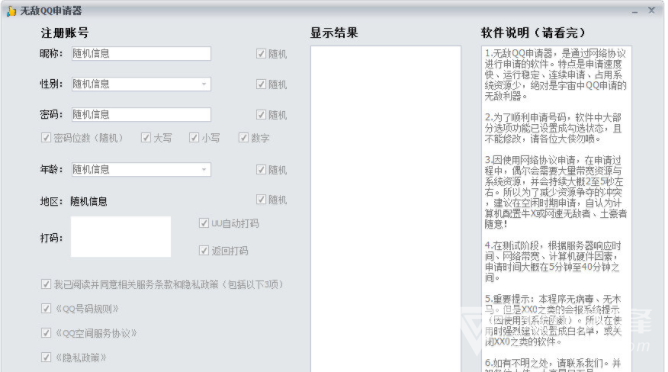This screenshot has width=668, height=372.
Task: Click the 打码 captcha image box
Action: pyautogui.click(x=121, y=236)
